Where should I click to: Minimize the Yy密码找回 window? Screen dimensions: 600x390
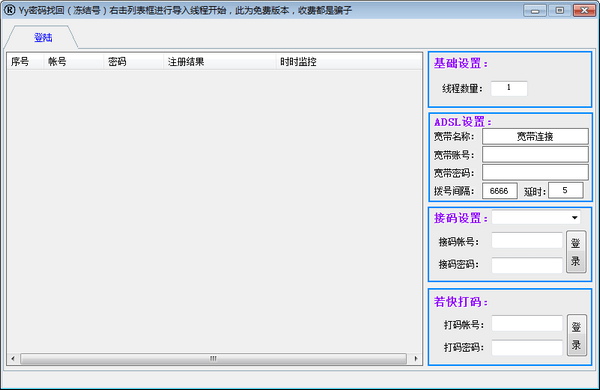click(535, 11)
